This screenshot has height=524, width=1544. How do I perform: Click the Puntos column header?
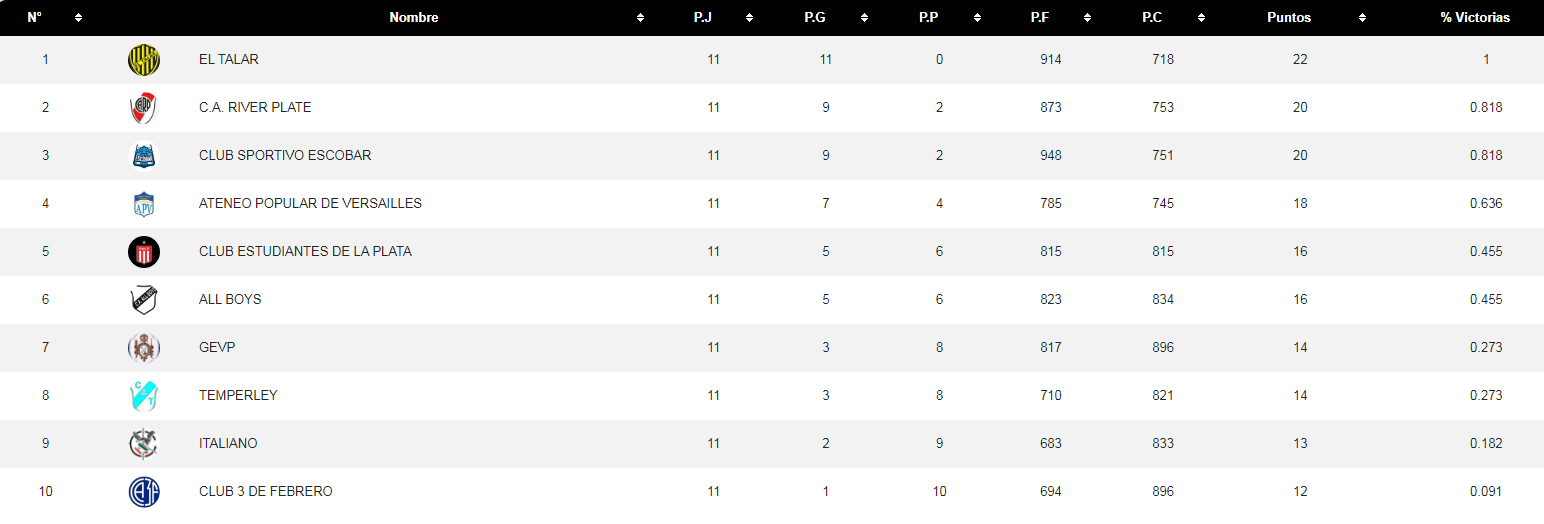tap(1289, 18)
